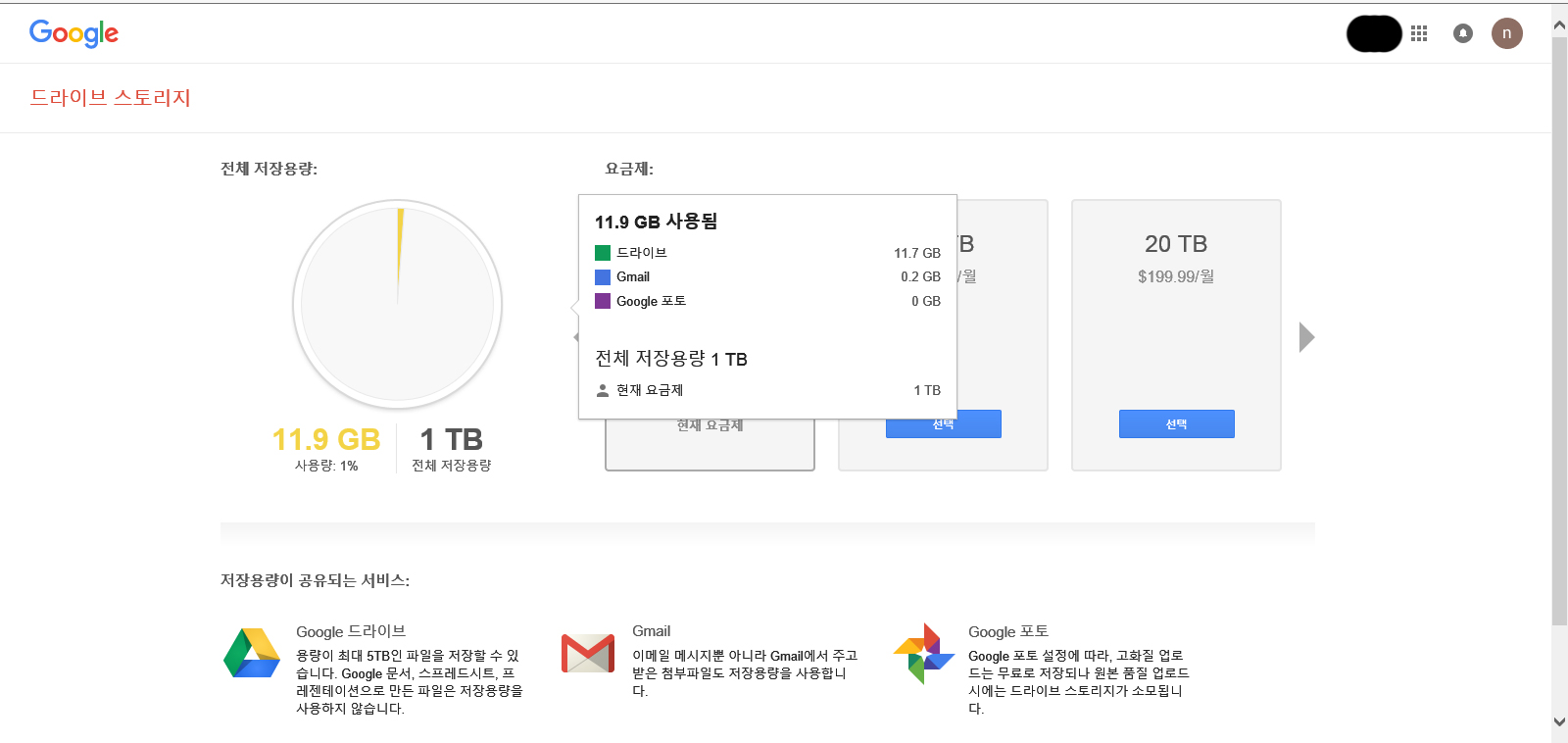Click the 20 TB plan card heading
Image resolution: width=1568 pixels, height=743 pixels.
pyautogui.click(x=1176, y=244)
